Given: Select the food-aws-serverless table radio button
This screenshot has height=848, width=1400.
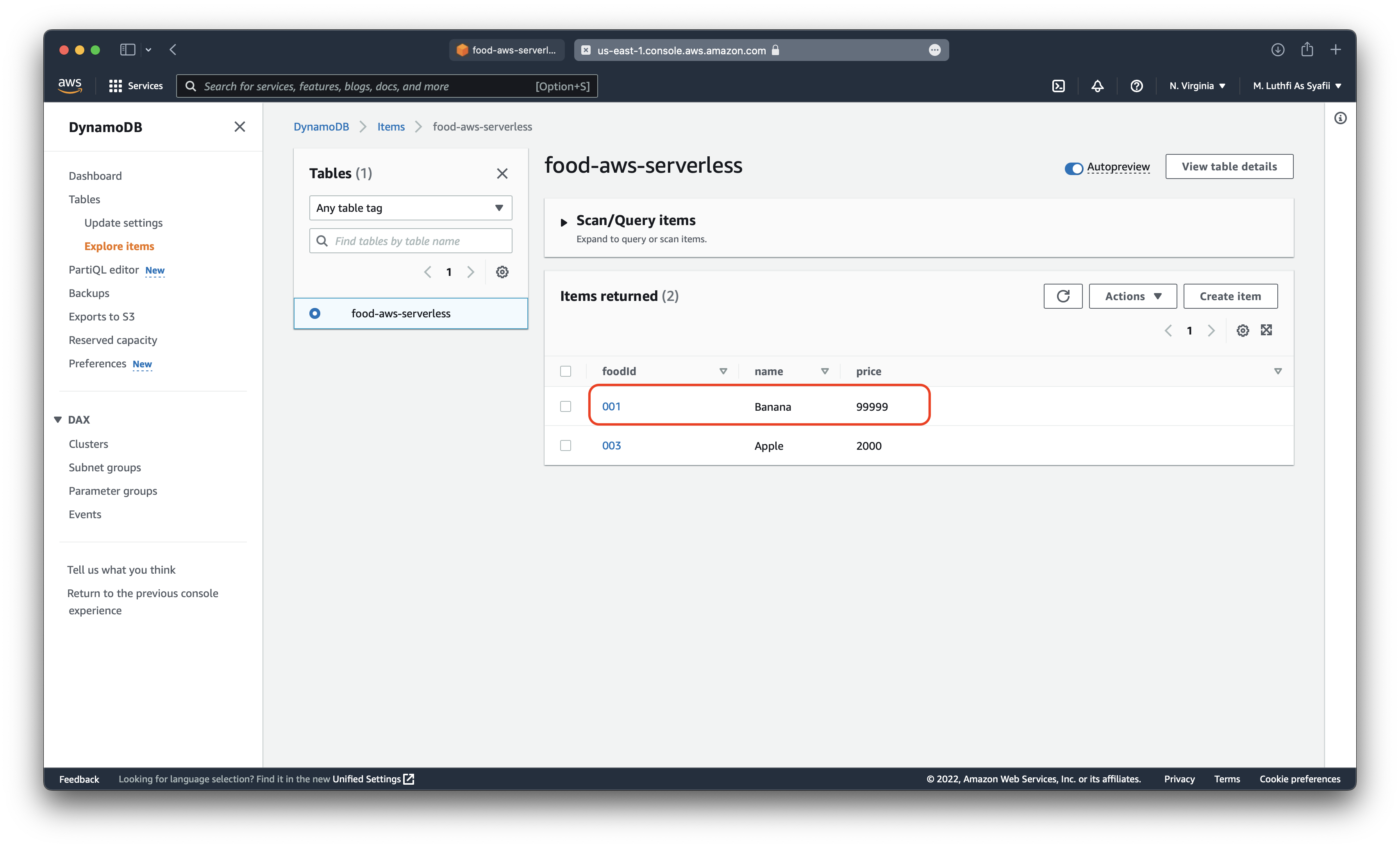Looking at the screenshot, I should coord(314,313).
